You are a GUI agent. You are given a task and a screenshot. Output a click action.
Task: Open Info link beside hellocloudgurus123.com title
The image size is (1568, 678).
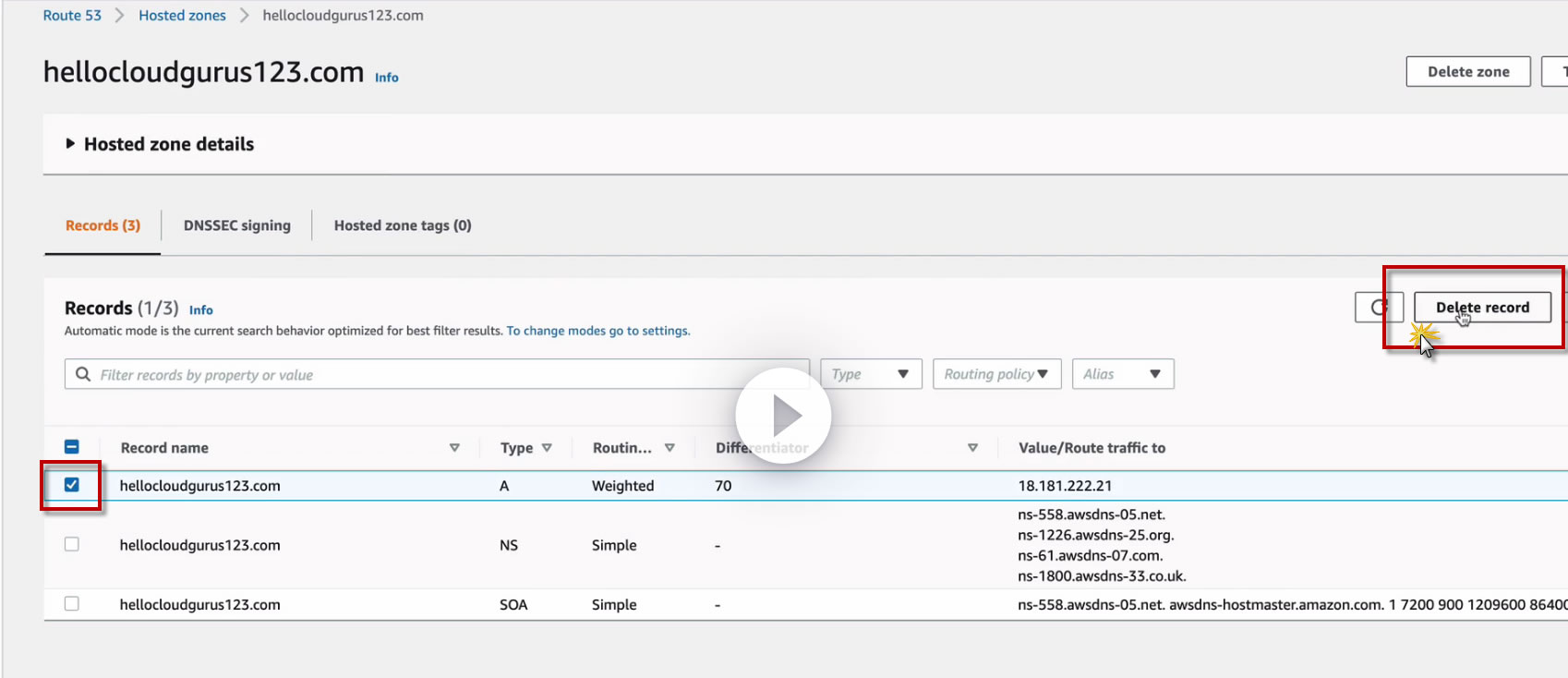click(x=386, y=78)
